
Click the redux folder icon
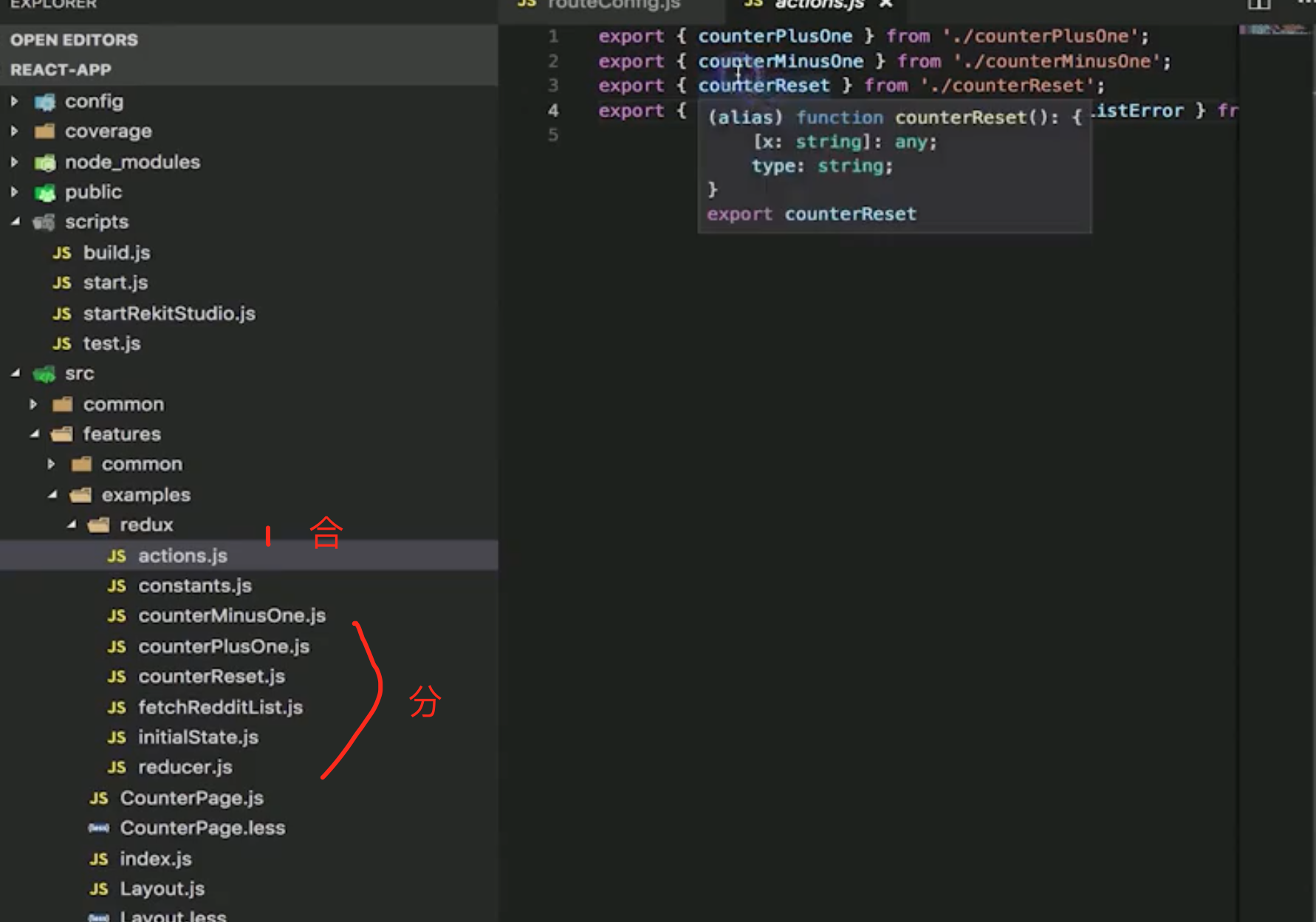(99, 525)
